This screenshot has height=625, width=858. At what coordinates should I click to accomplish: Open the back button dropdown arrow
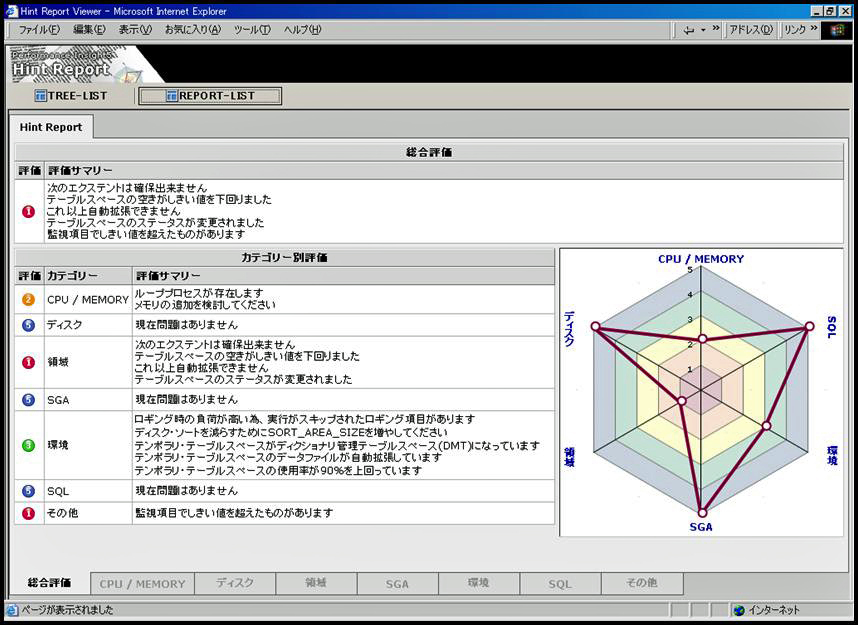coord(703,30)
